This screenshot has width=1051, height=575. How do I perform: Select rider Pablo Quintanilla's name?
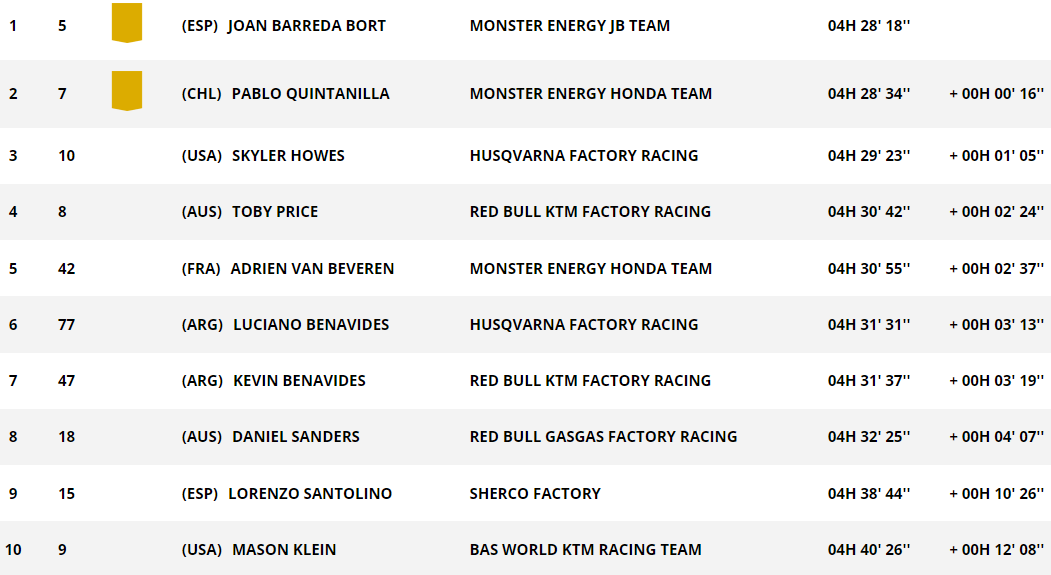click(x=310, y=94)
